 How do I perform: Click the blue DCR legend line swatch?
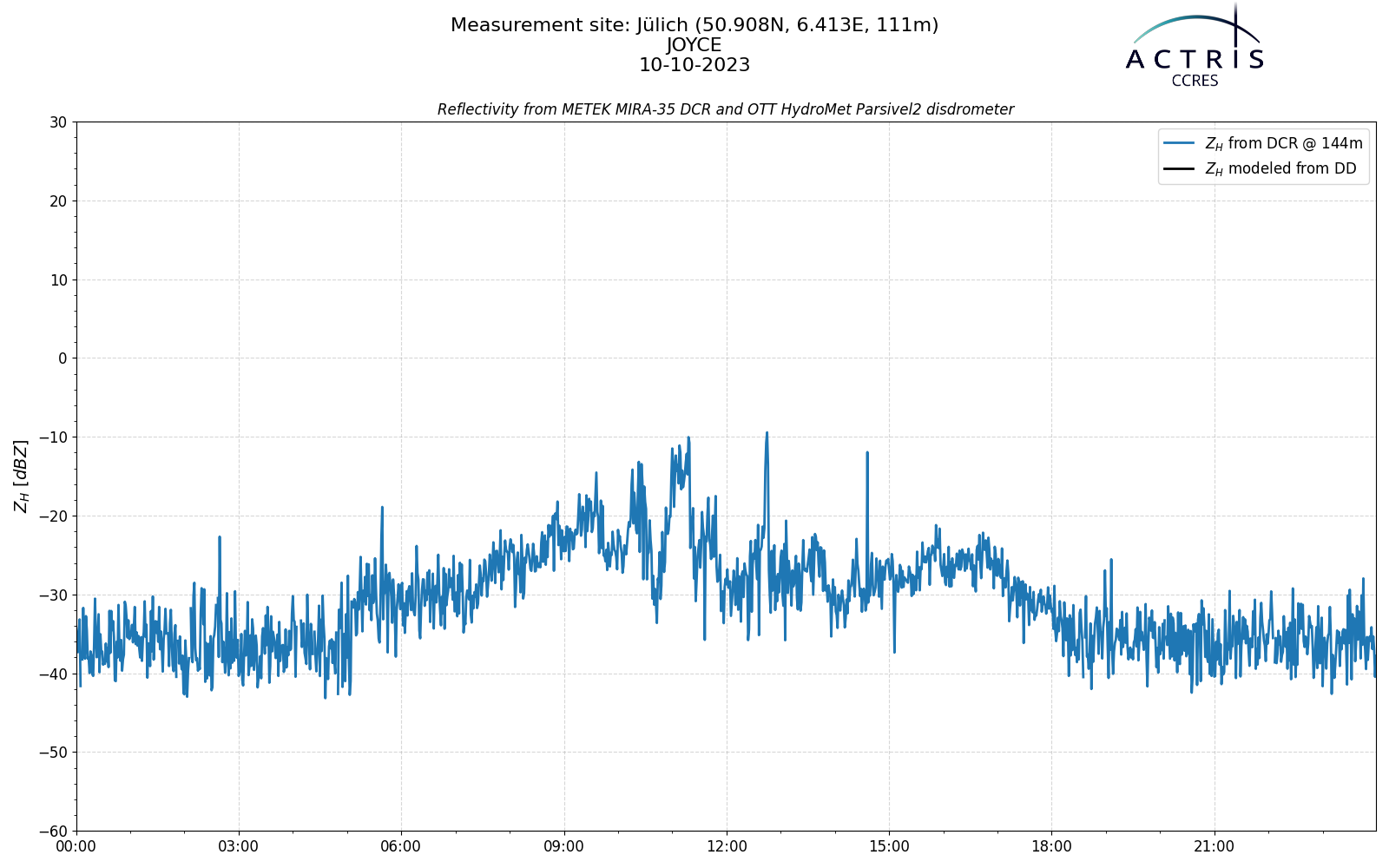coord(1180,143)
